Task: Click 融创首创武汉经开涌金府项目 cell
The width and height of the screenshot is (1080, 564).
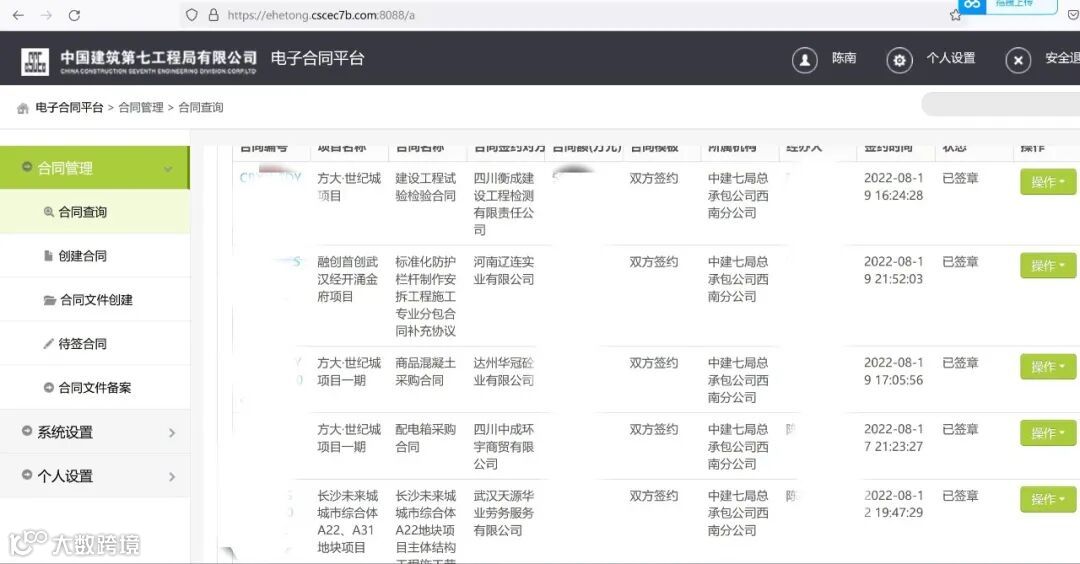Action: pyautogui.click(x=348, y=279)
